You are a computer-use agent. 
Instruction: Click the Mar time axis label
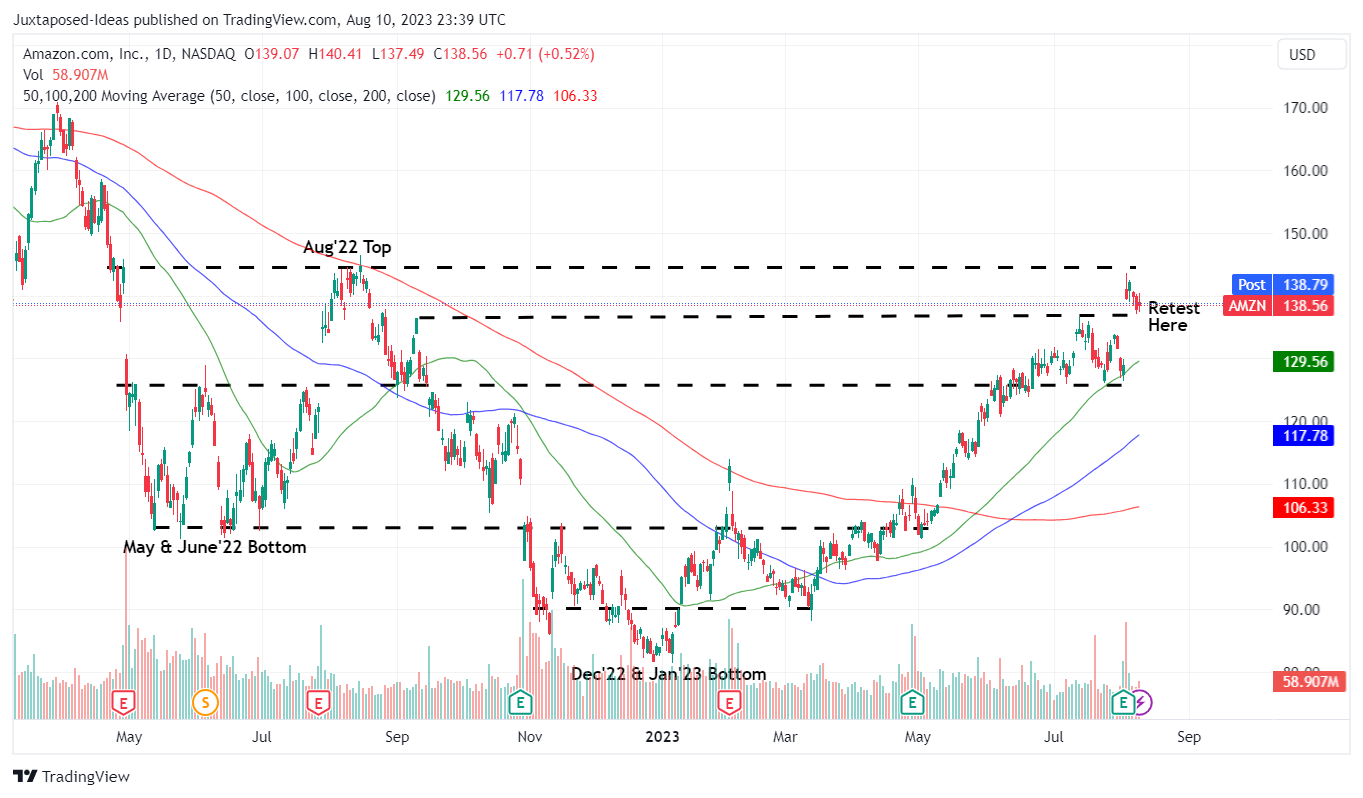[786, 738]
